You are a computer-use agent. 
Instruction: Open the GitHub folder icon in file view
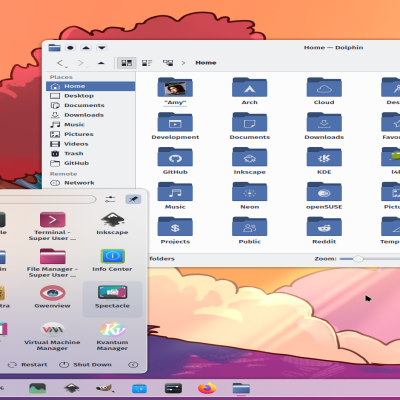(x=175, y=158)
